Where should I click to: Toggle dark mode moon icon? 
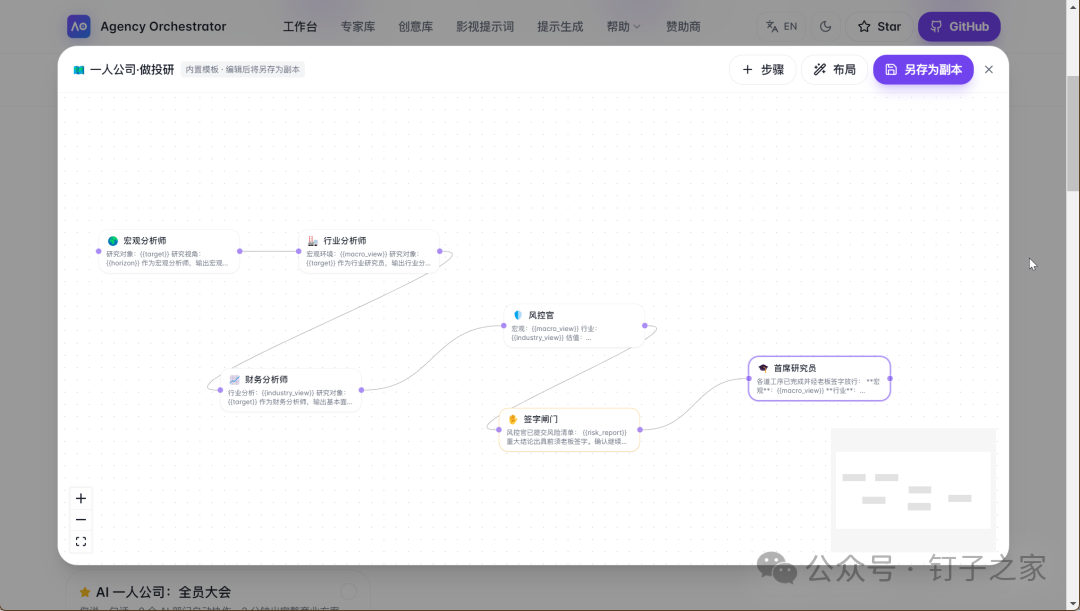click(825, 26)
